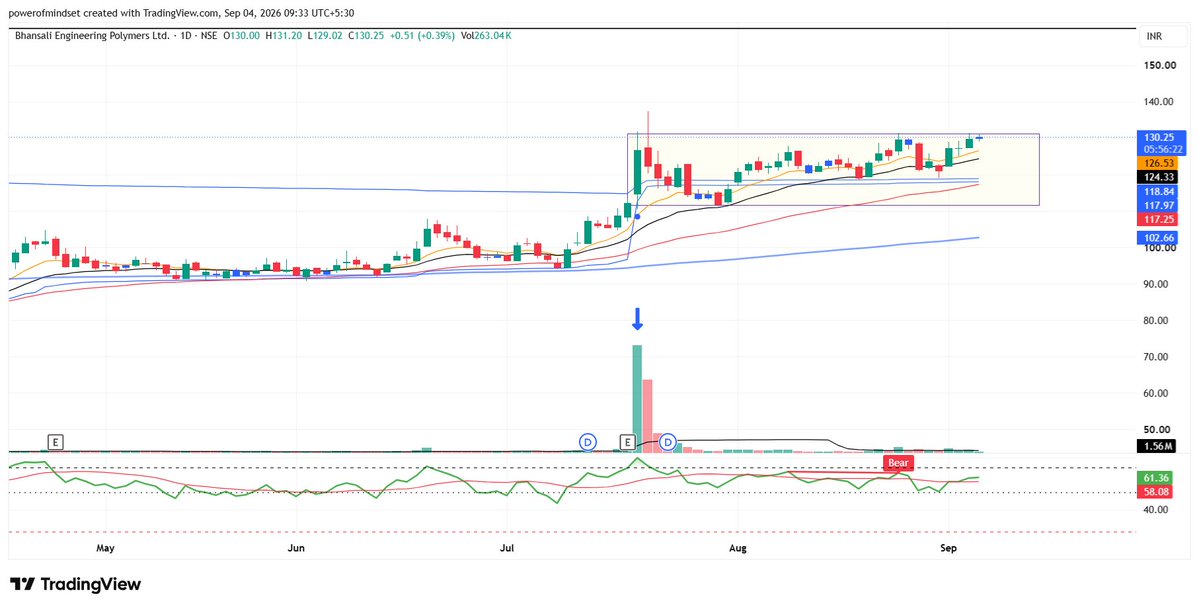Click the green 61.36 RSI value label

(1155, 477)
